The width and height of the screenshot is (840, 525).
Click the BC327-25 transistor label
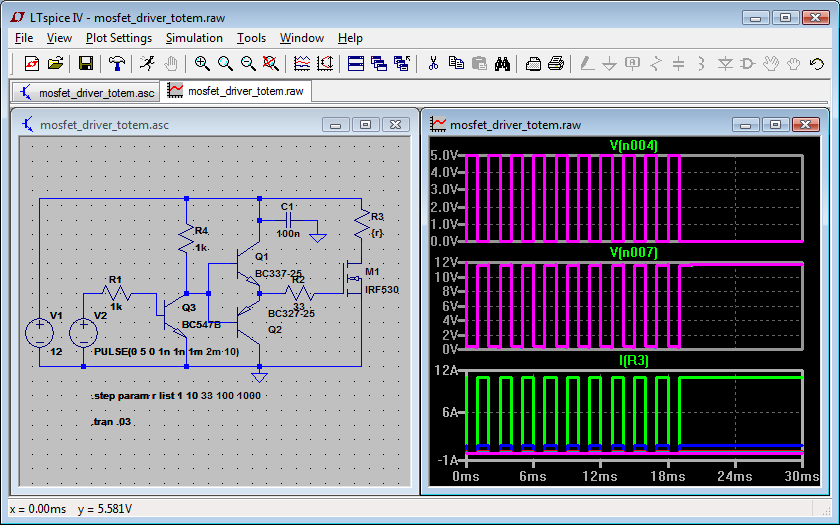pyautogui.click(x=291, y=313)
